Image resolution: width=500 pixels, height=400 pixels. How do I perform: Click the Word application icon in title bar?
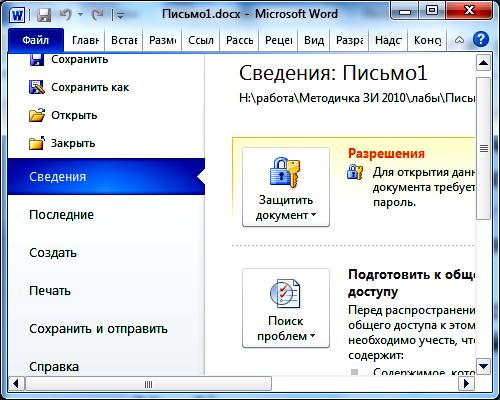[17, 15]
